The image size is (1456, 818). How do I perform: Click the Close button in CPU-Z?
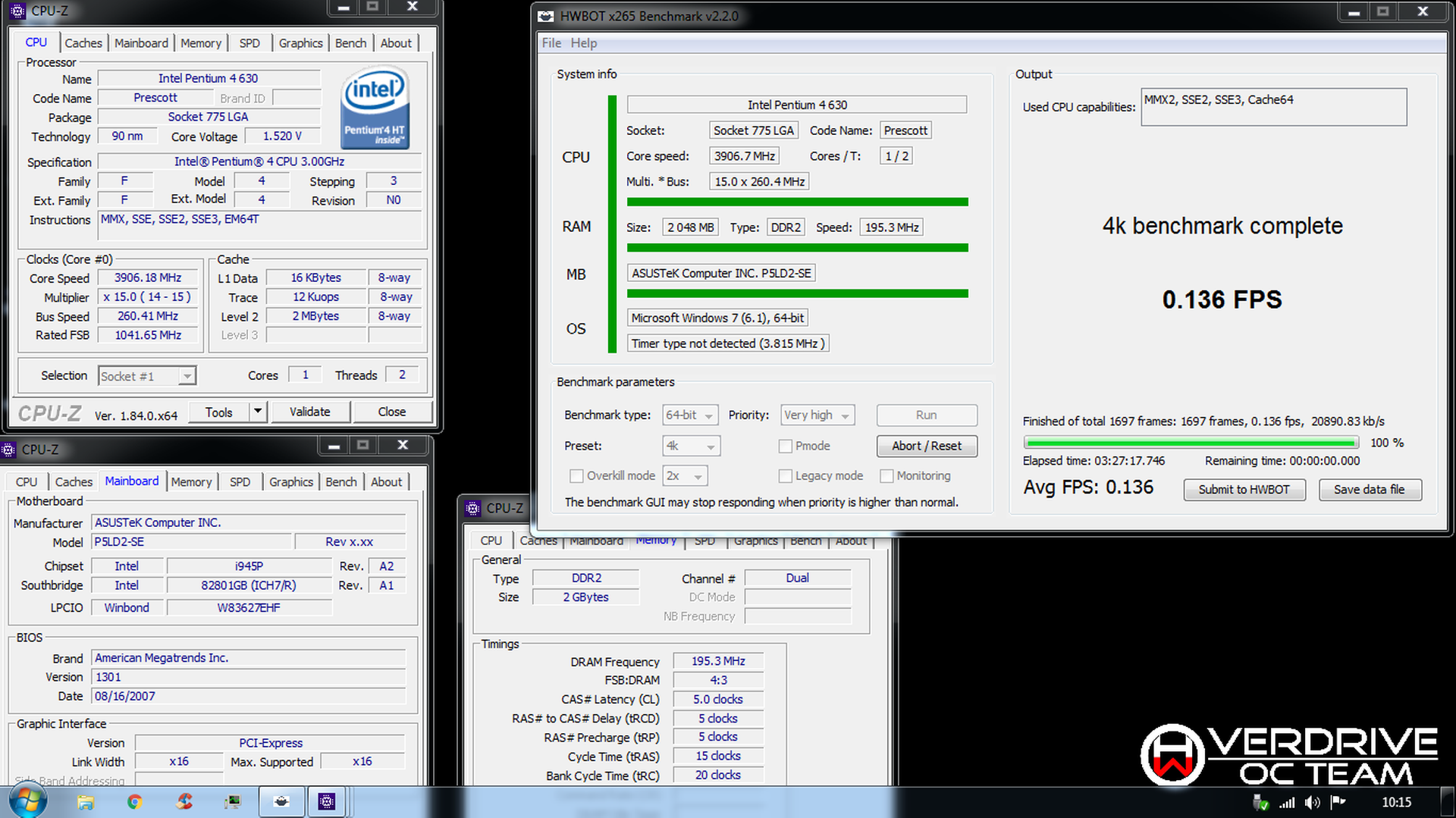[x=392, y=412]
